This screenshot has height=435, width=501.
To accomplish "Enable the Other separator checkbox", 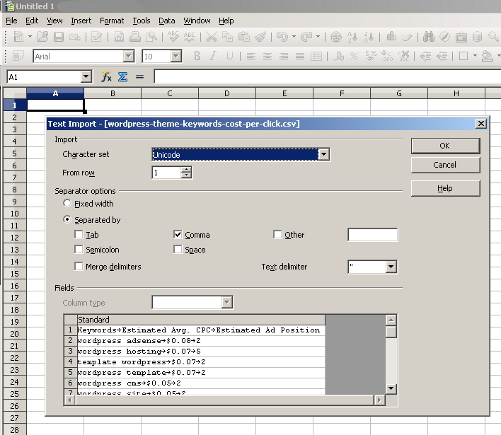I will point(277,234).
